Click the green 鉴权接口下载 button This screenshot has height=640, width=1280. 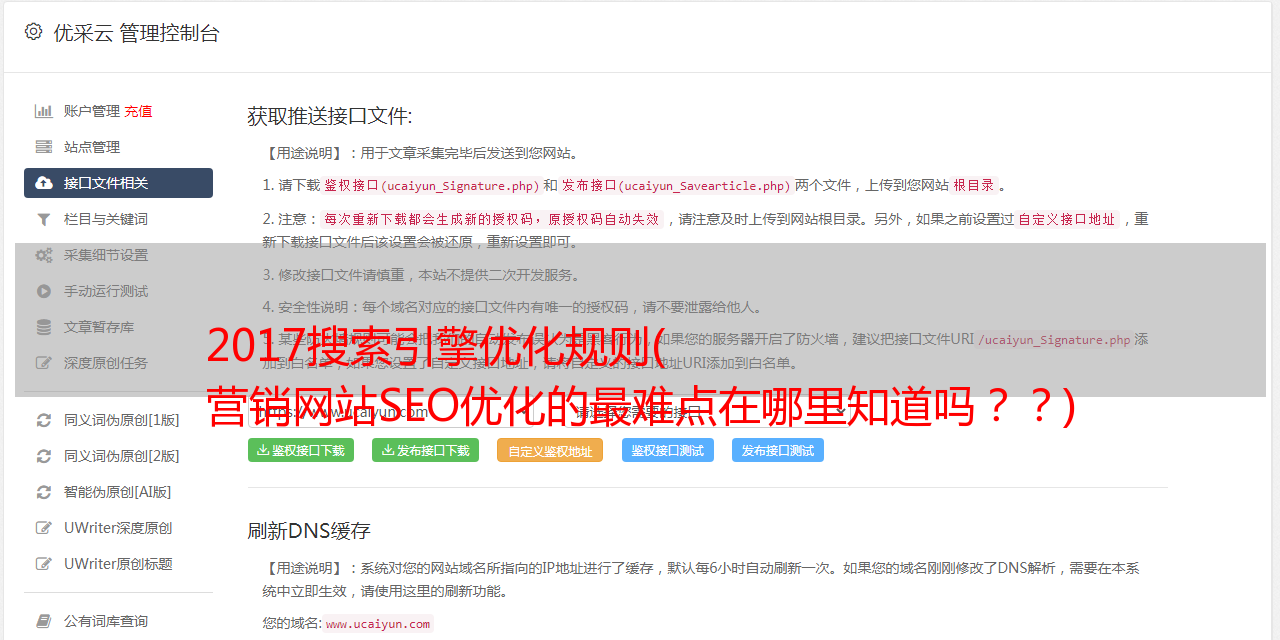[301, 450]
